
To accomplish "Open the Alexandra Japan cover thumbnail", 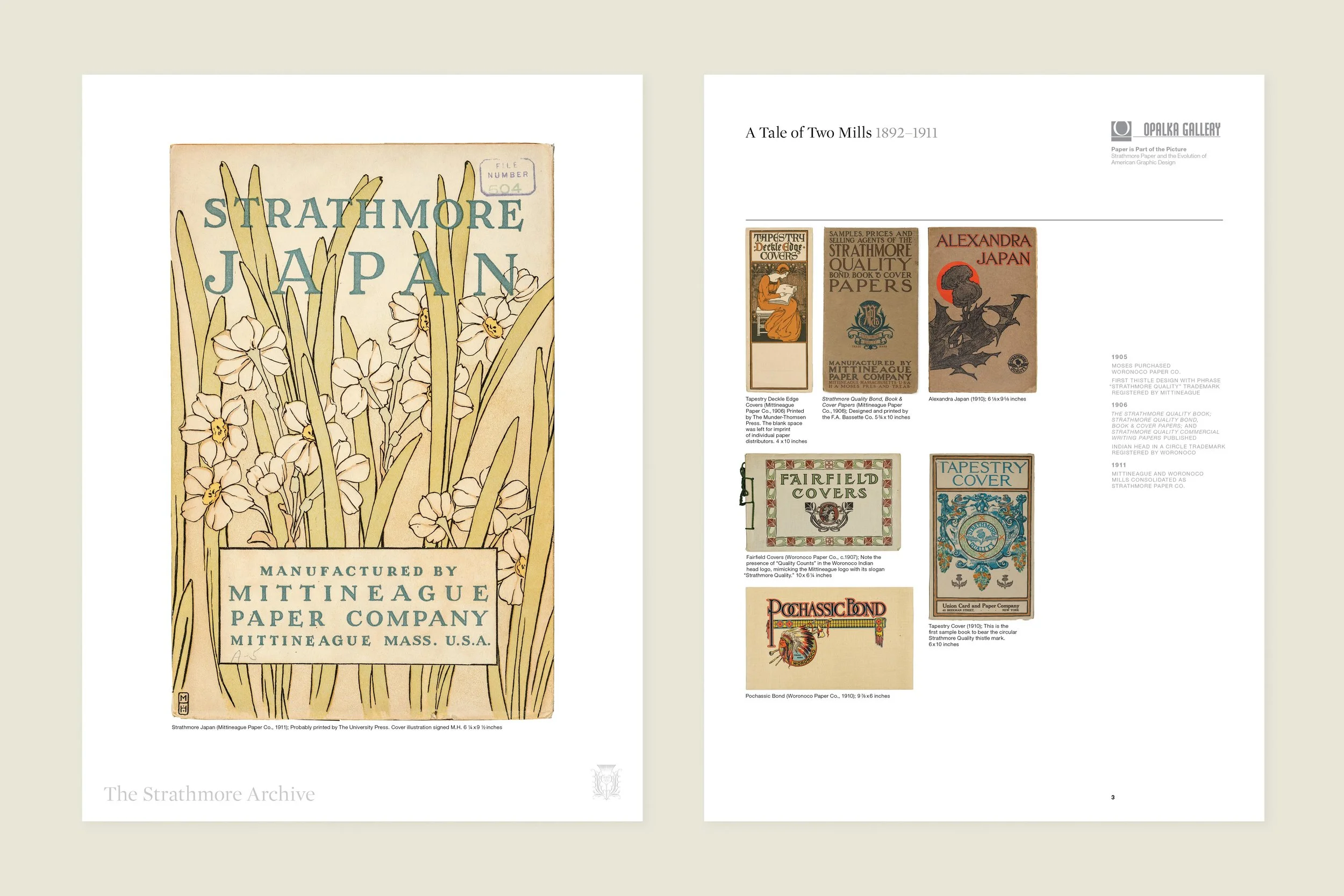I will [982, 310].
